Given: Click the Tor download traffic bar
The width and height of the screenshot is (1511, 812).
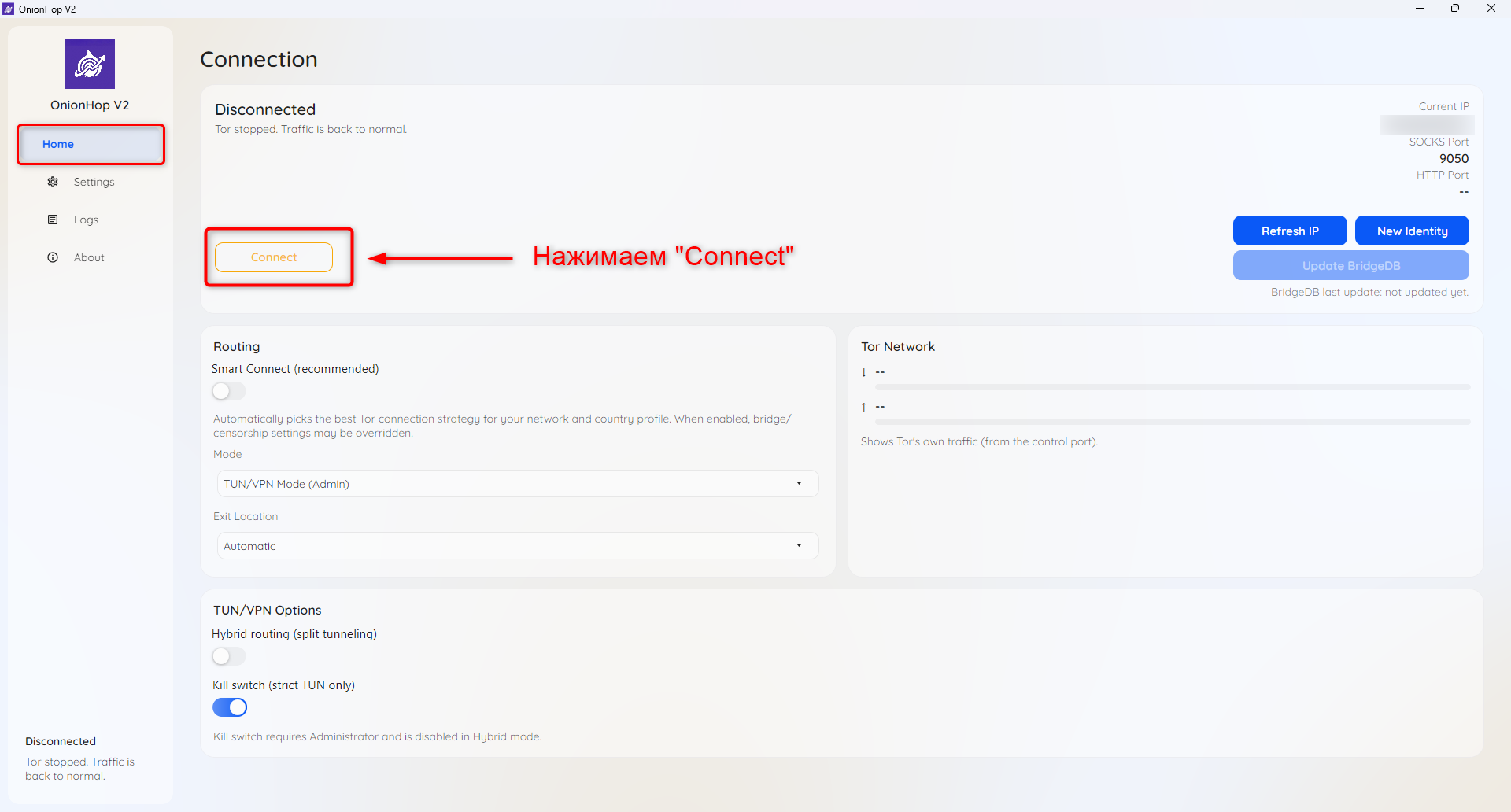Looking at the screenshot, I should 1173,387.
